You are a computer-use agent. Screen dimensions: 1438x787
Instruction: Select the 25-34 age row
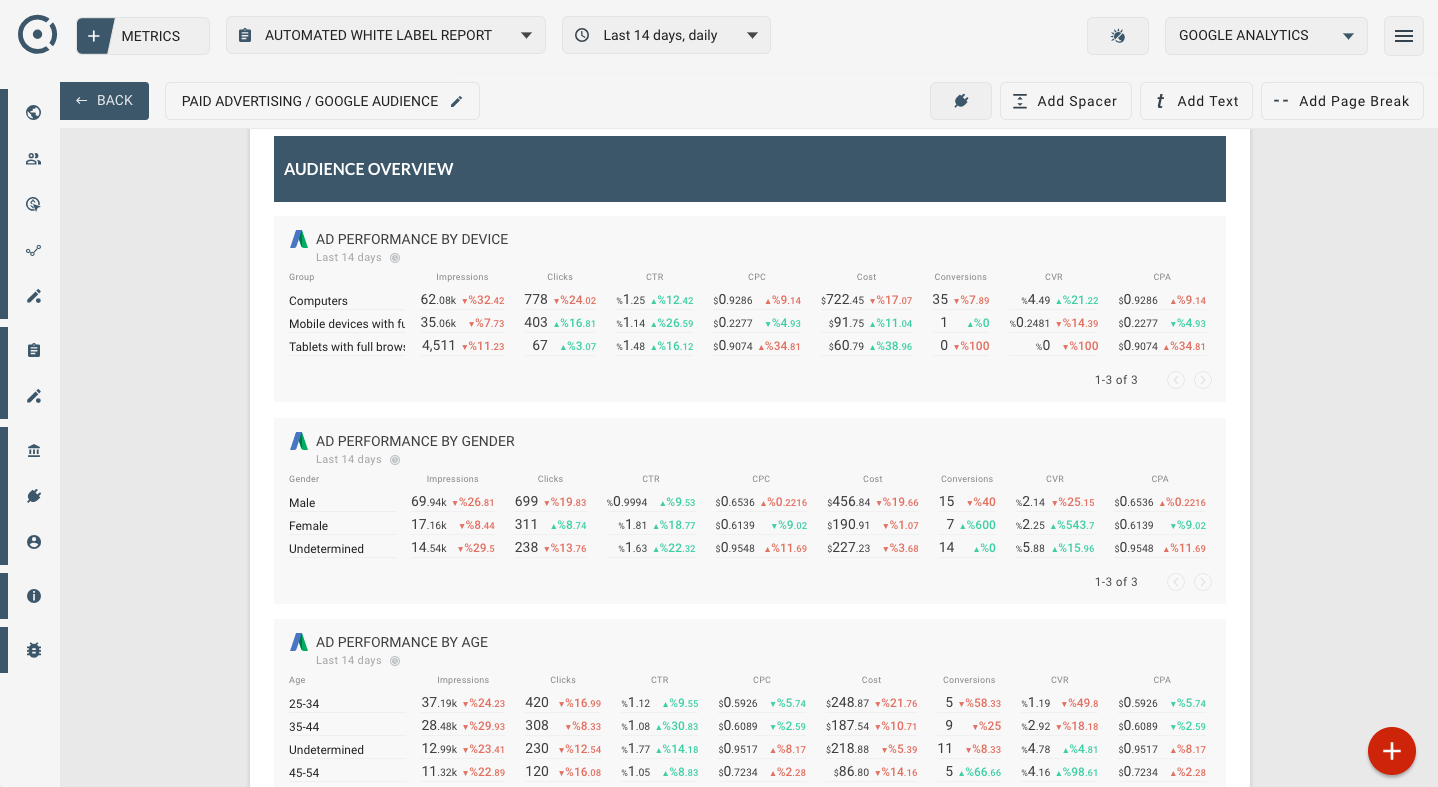(304, 704)
